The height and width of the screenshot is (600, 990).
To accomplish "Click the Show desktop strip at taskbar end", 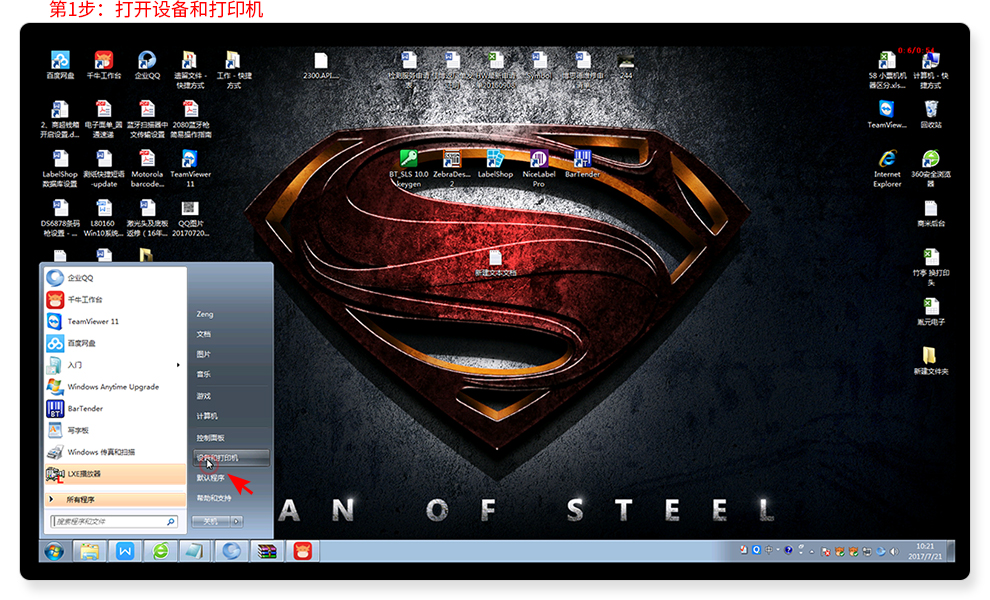I will coord(951,551).
